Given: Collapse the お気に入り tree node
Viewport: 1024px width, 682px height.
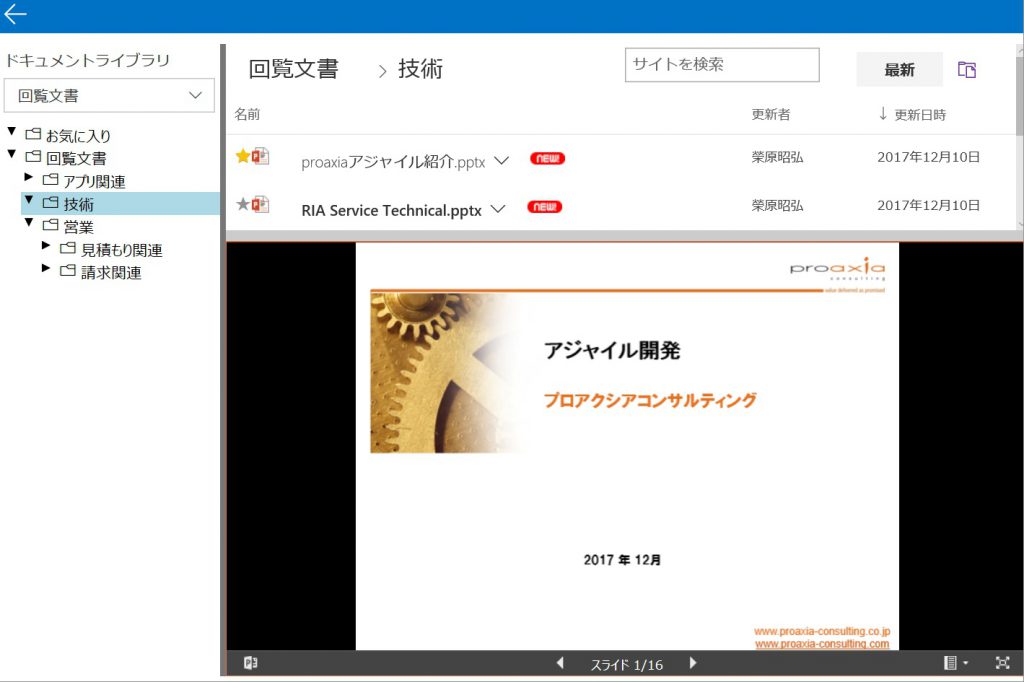Looking at the screenshot, I should coord(12,132).
